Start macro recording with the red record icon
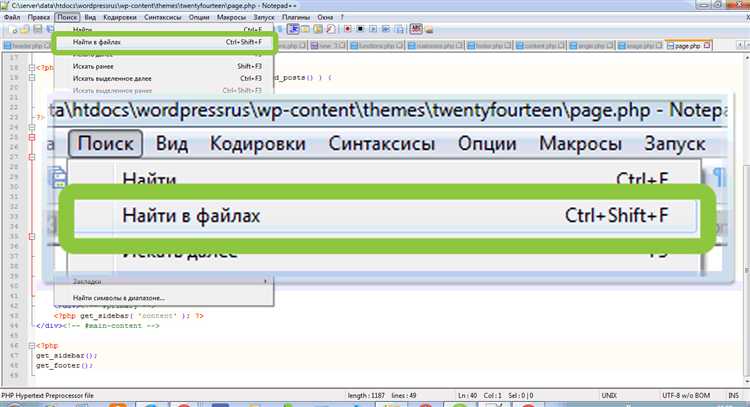Viewport: 750px width, 407px height. [348, 29]
